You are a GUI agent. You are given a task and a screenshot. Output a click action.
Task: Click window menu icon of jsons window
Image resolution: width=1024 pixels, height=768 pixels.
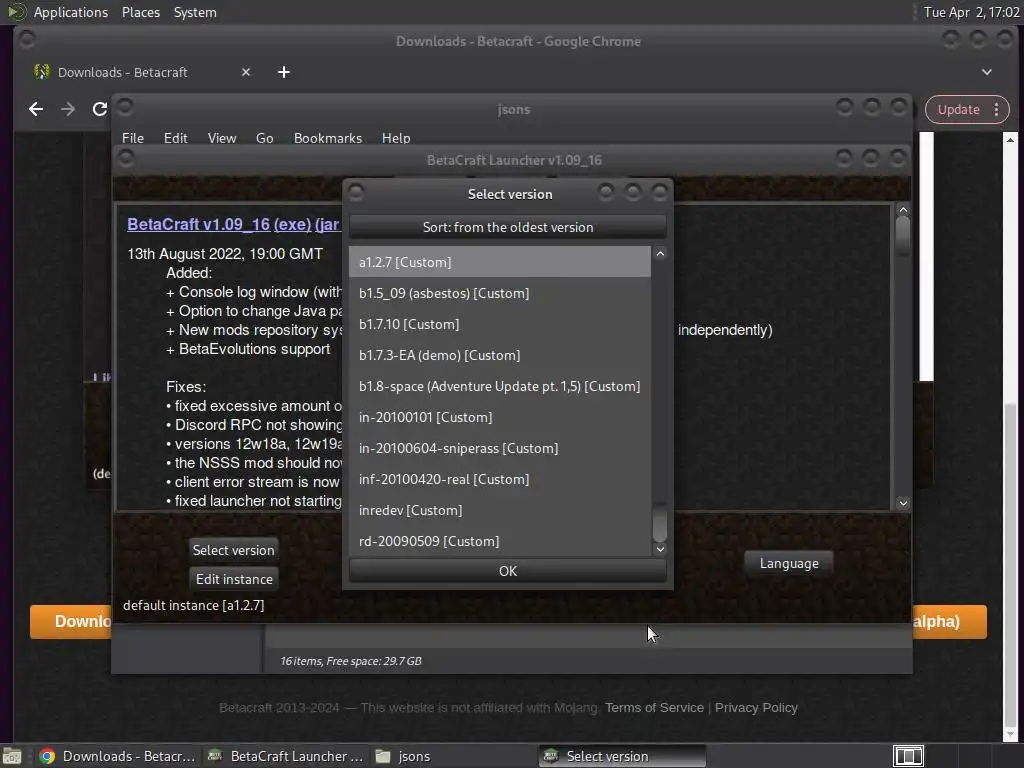pos(125,106)
